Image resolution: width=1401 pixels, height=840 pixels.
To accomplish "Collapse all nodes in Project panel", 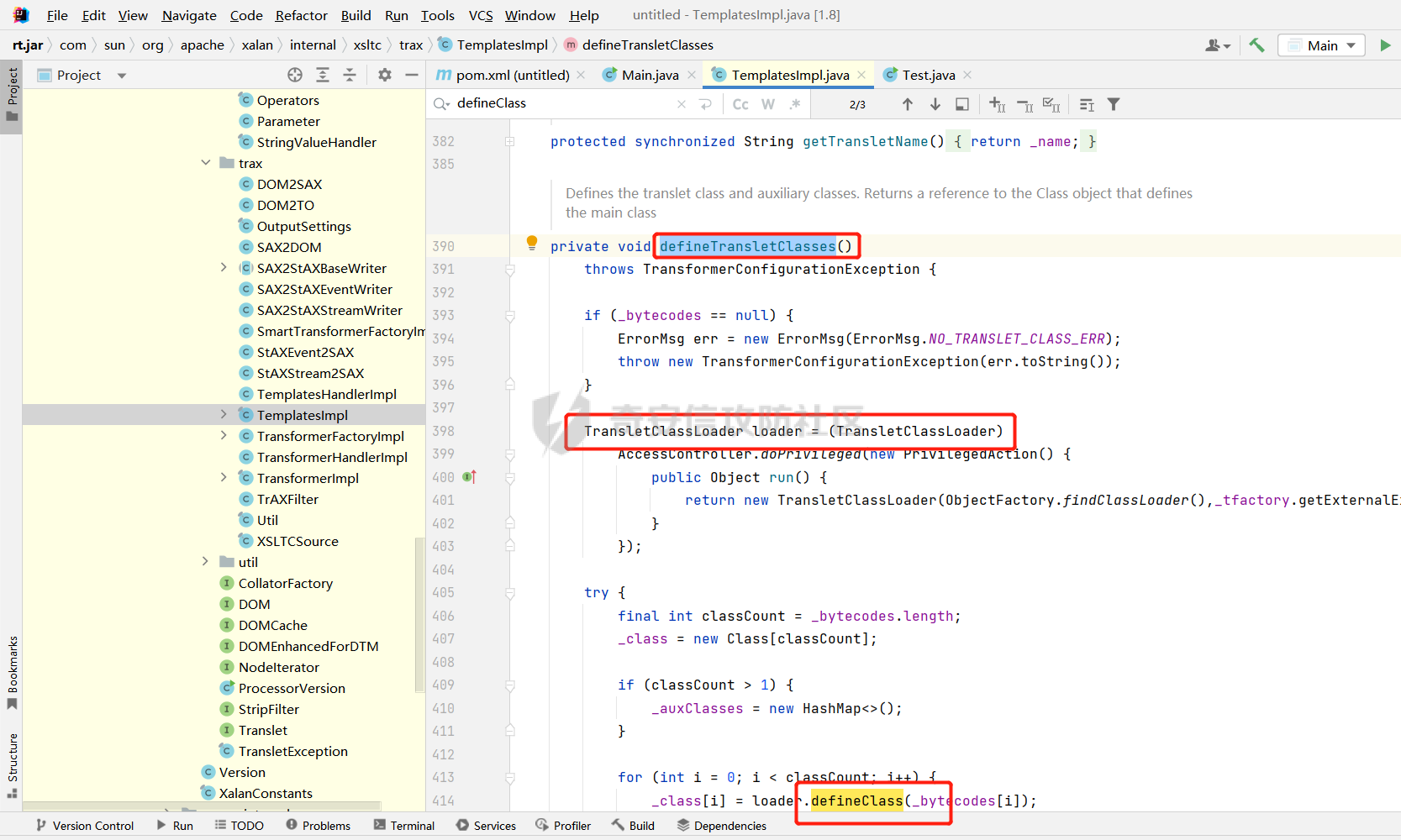I will pyautogui.click(x=350, y=75).
